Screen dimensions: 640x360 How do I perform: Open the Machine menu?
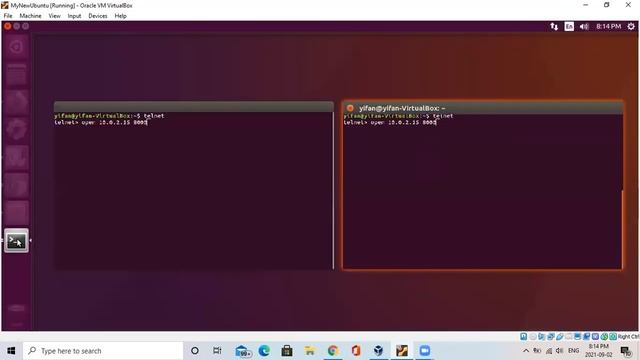click(x=30, y=16)
